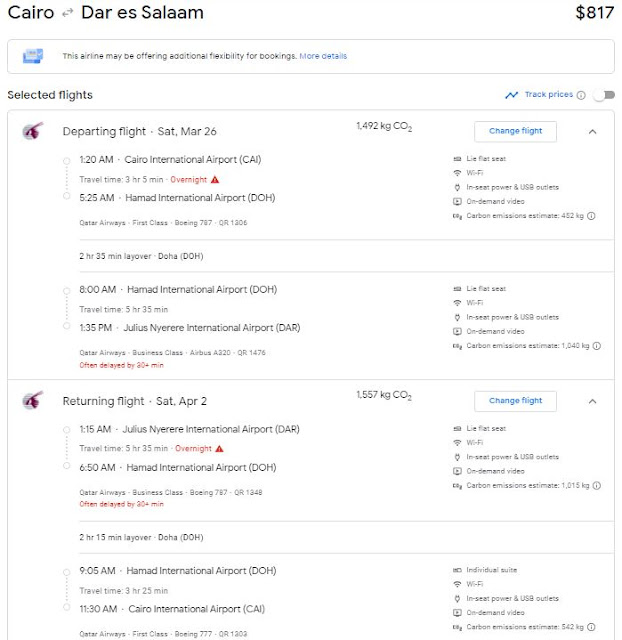622x640 pixels.
Task: Click the Cairo to Dar es Salaam swap arrows
Action: pos(67,14)
